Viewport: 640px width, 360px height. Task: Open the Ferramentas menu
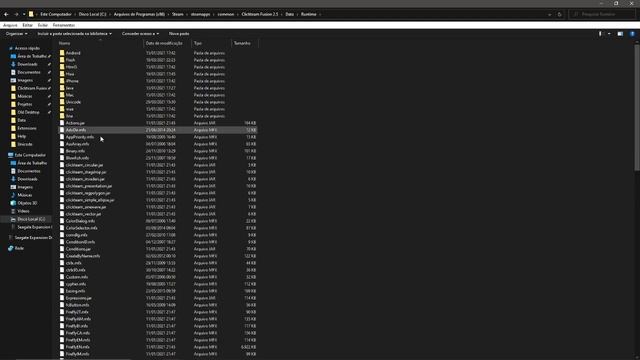pyautogui.click(x=64, y=25)
